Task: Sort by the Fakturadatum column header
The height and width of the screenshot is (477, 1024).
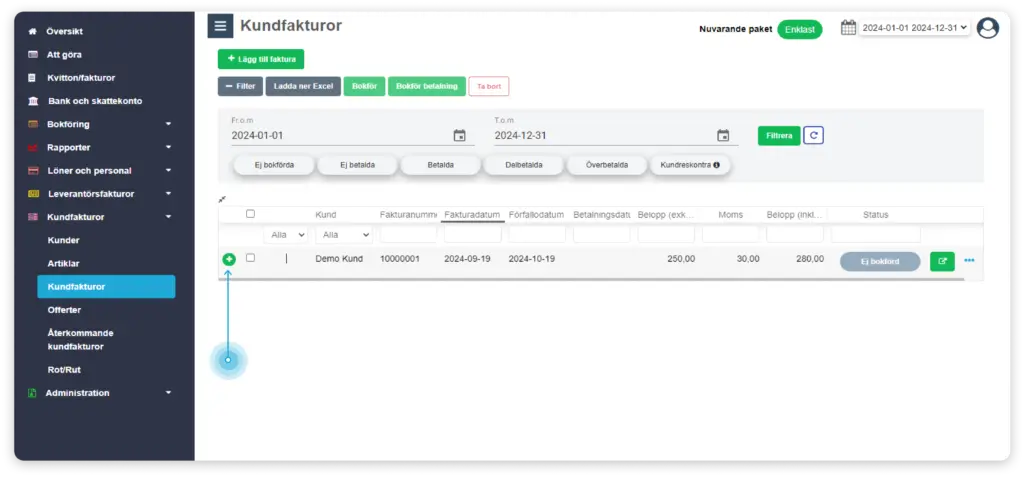Action: pos(472,214)
